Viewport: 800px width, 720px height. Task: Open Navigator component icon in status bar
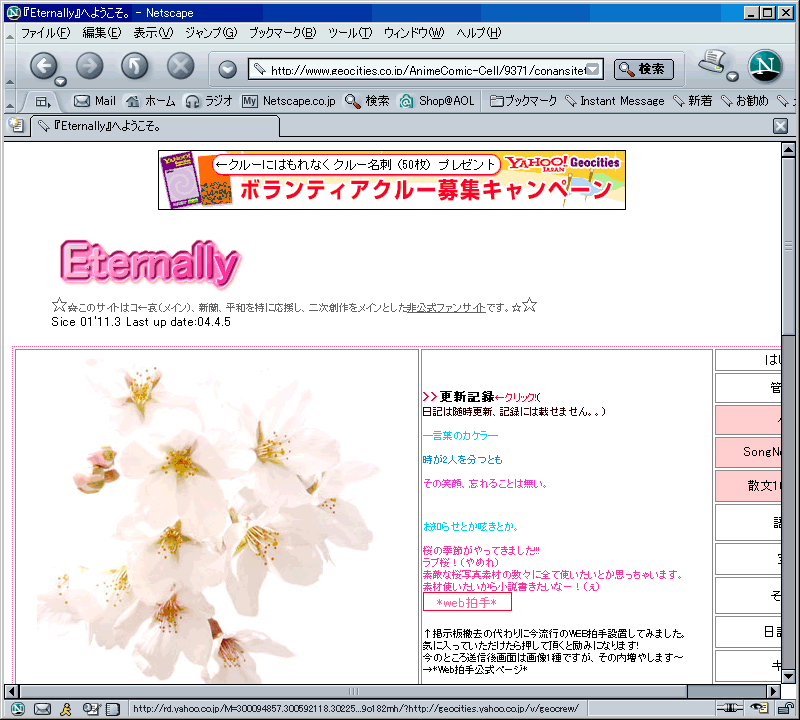click(18, 708)
